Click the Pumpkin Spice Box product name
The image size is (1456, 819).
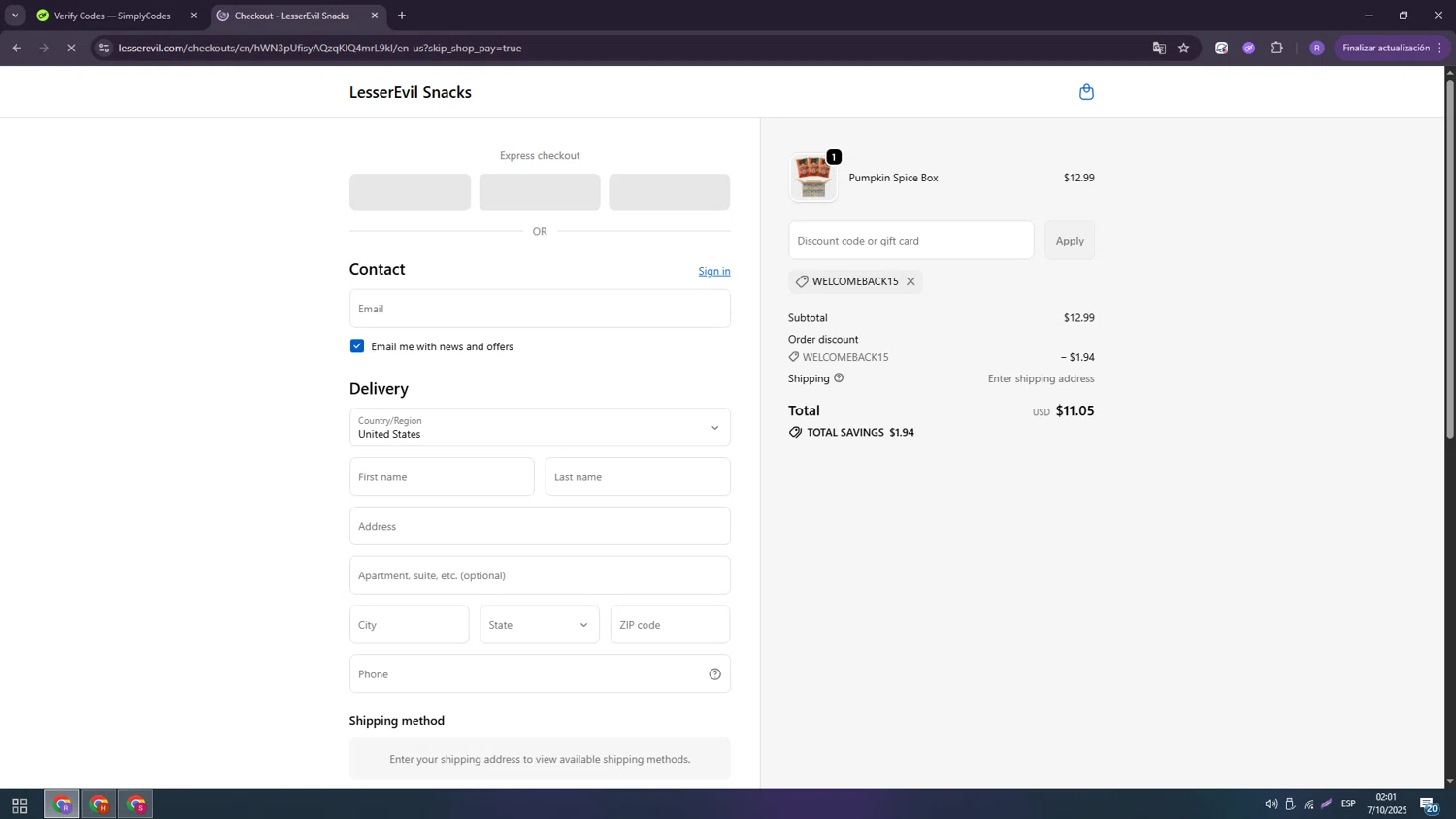893,178
